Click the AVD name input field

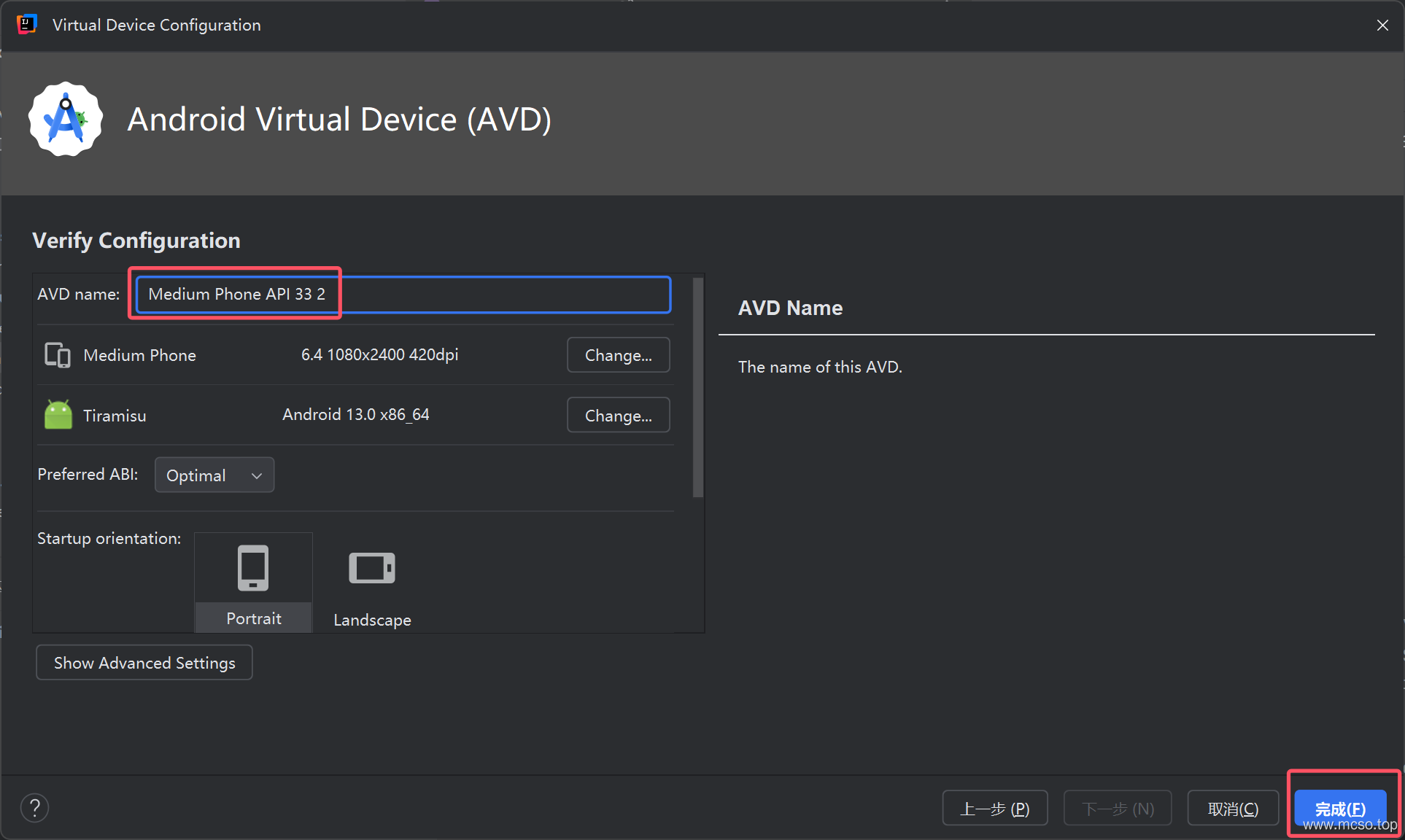coord(403,295)
